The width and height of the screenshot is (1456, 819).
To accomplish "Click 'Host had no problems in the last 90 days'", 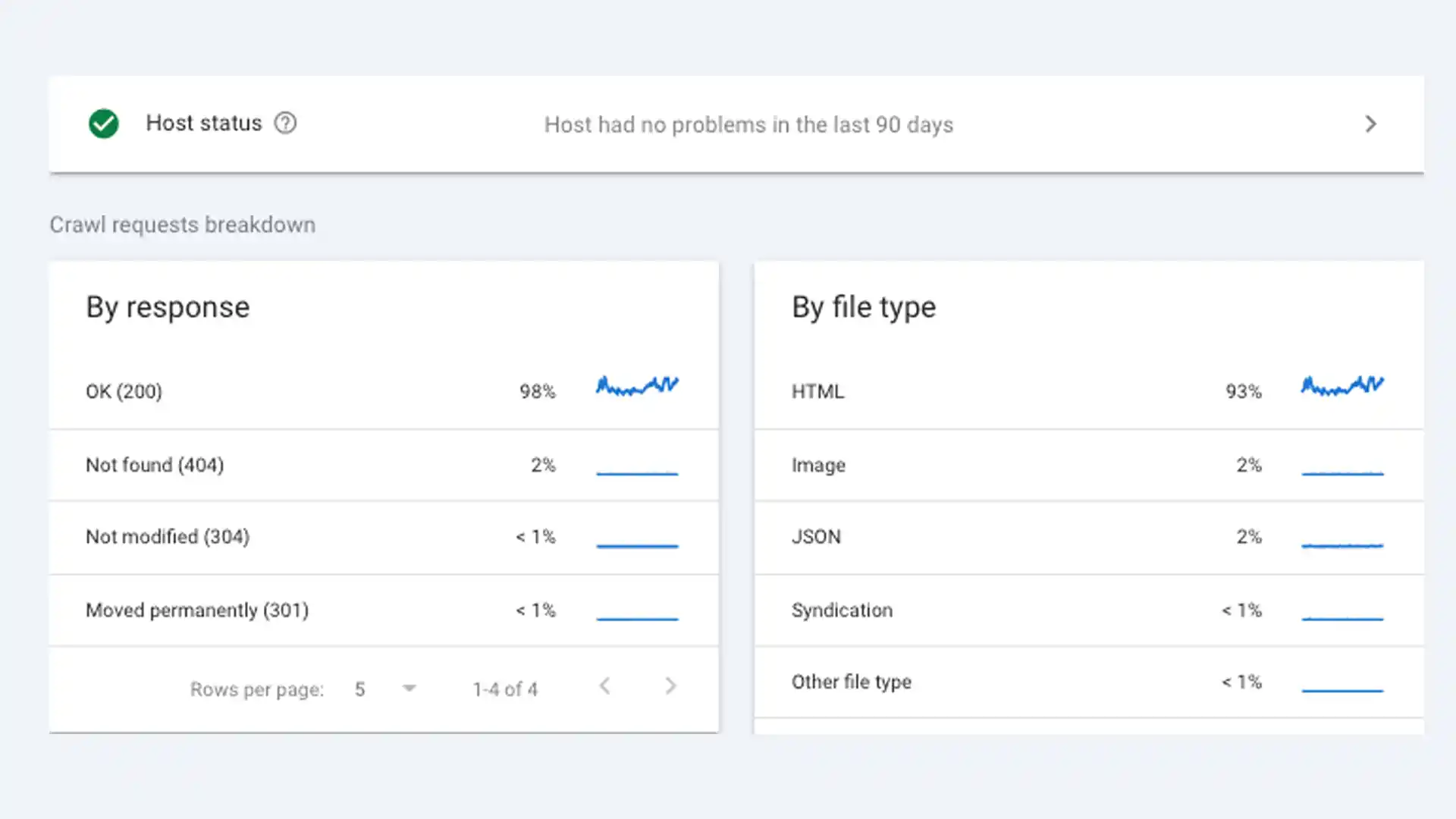I will 749,124.
